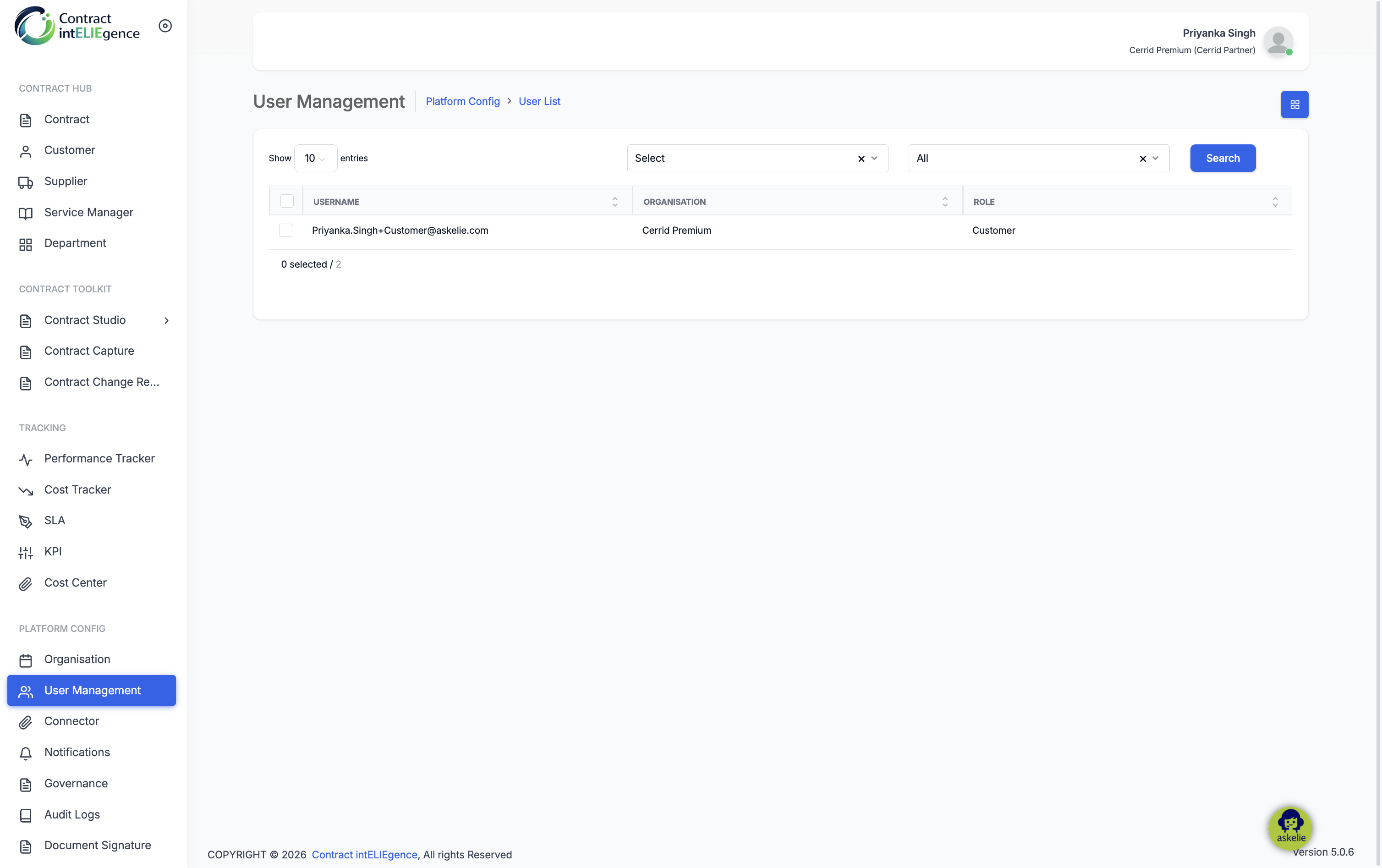Click the Customer person icon

[x=25, y=151]
